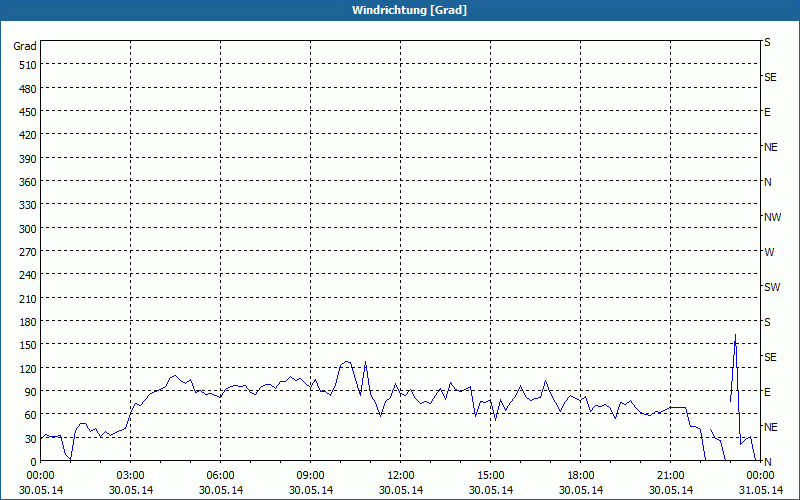
Task: Click the 300 y-axis value
Action: pos(28,229)
